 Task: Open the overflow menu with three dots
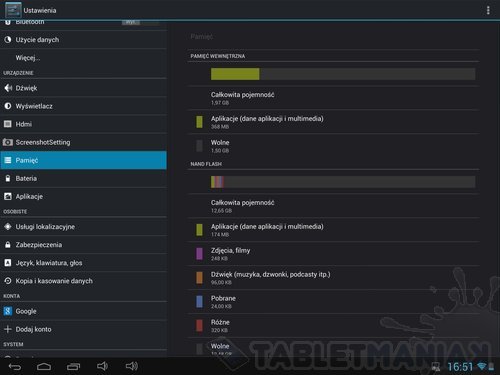488,10
